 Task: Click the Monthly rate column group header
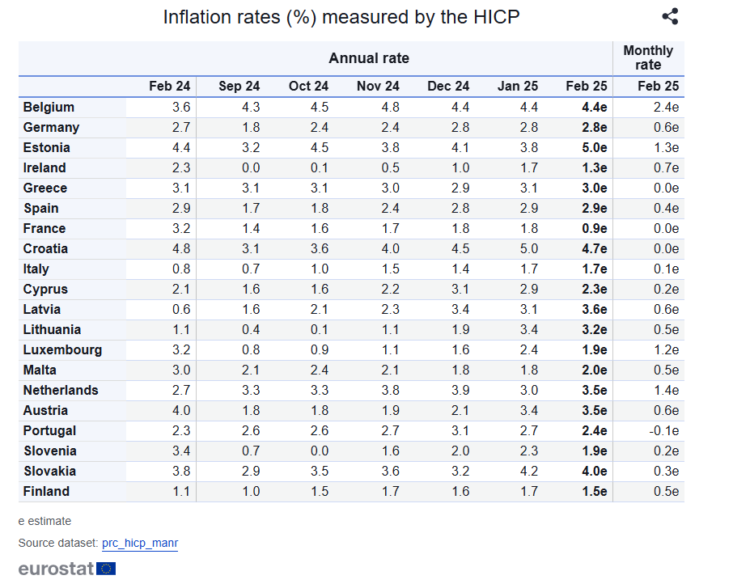(x=648, y=58)
